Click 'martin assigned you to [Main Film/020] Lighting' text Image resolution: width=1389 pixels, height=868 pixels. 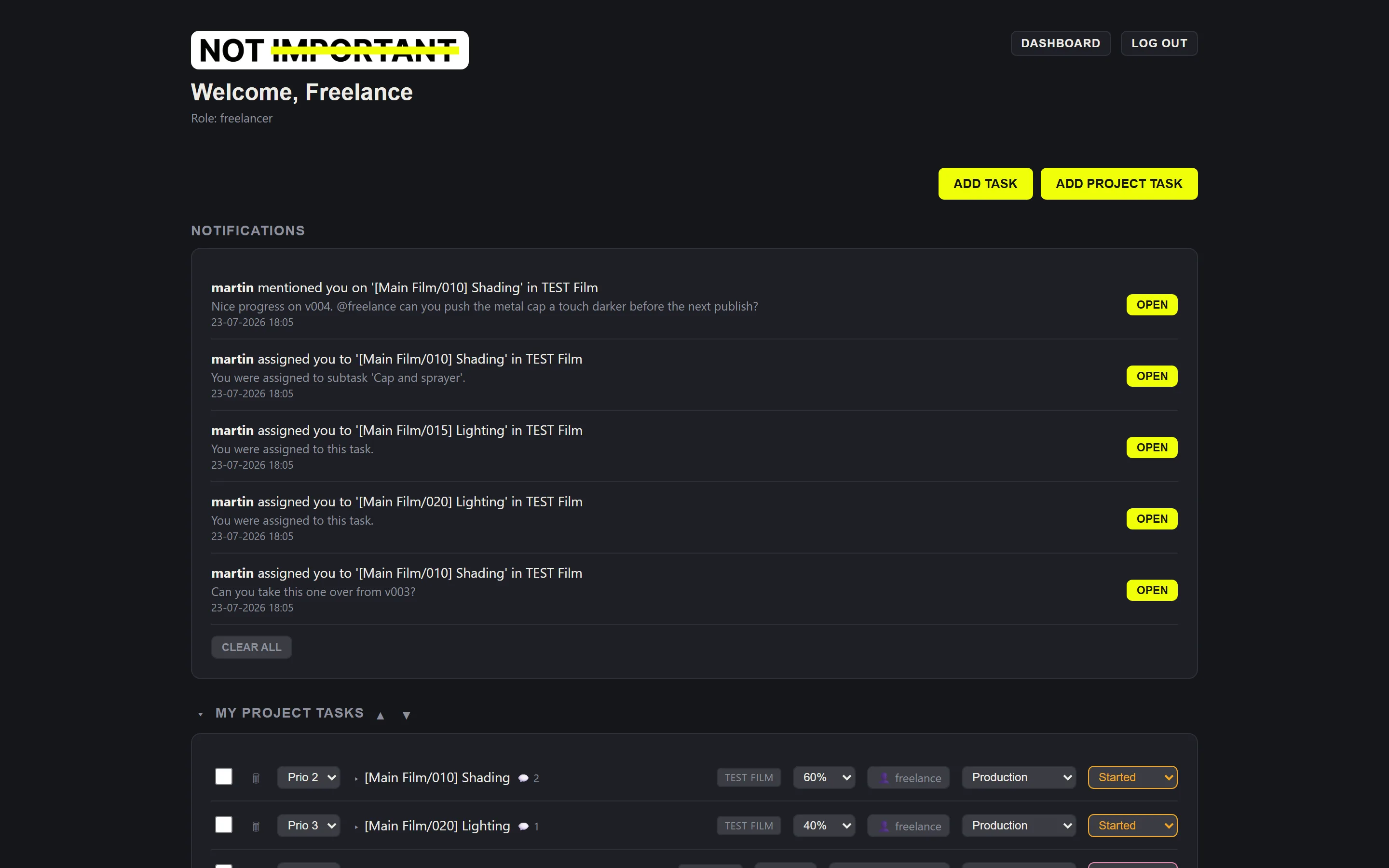[x=396, y=502]
